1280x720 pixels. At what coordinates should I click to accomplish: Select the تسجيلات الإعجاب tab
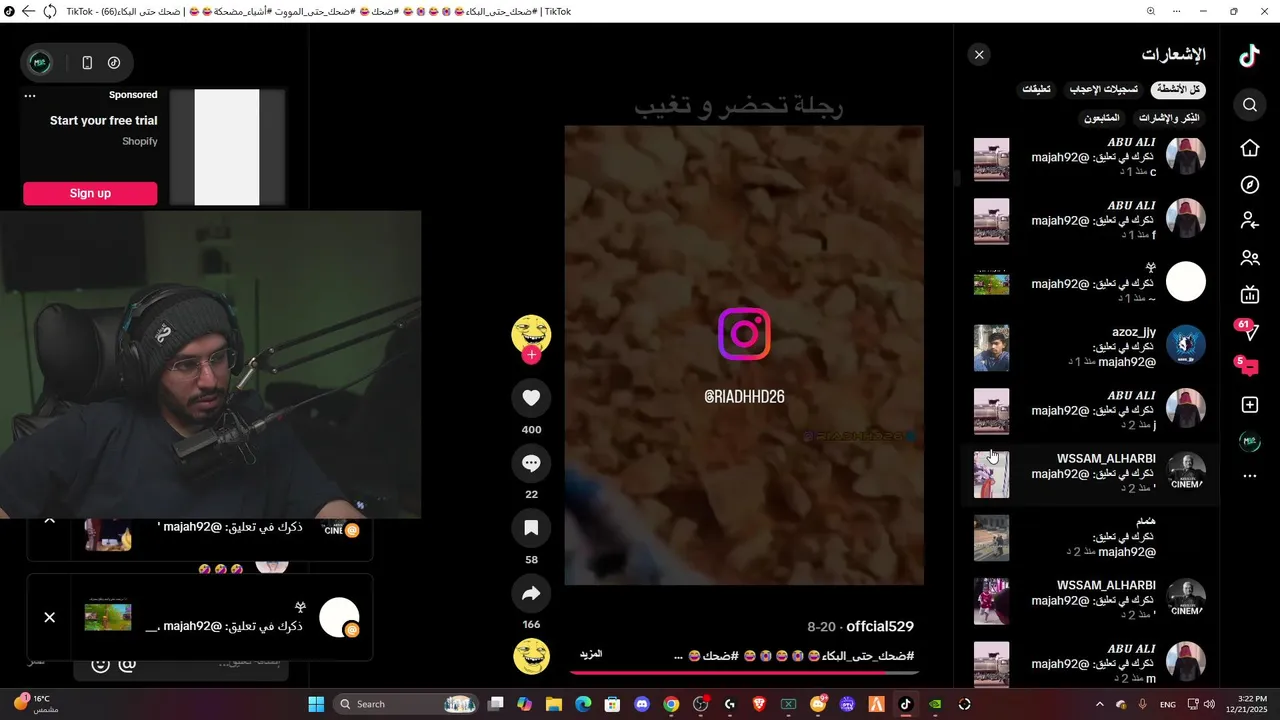tap(1104, 90)
